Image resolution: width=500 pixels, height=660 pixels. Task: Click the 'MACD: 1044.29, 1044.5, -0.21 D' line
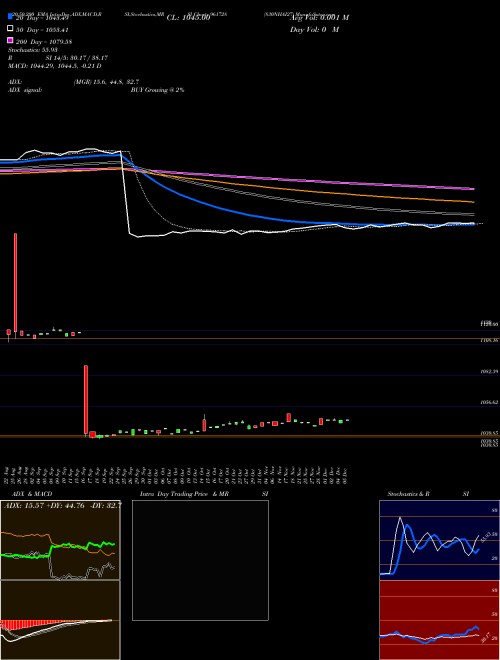coord(55,66)
